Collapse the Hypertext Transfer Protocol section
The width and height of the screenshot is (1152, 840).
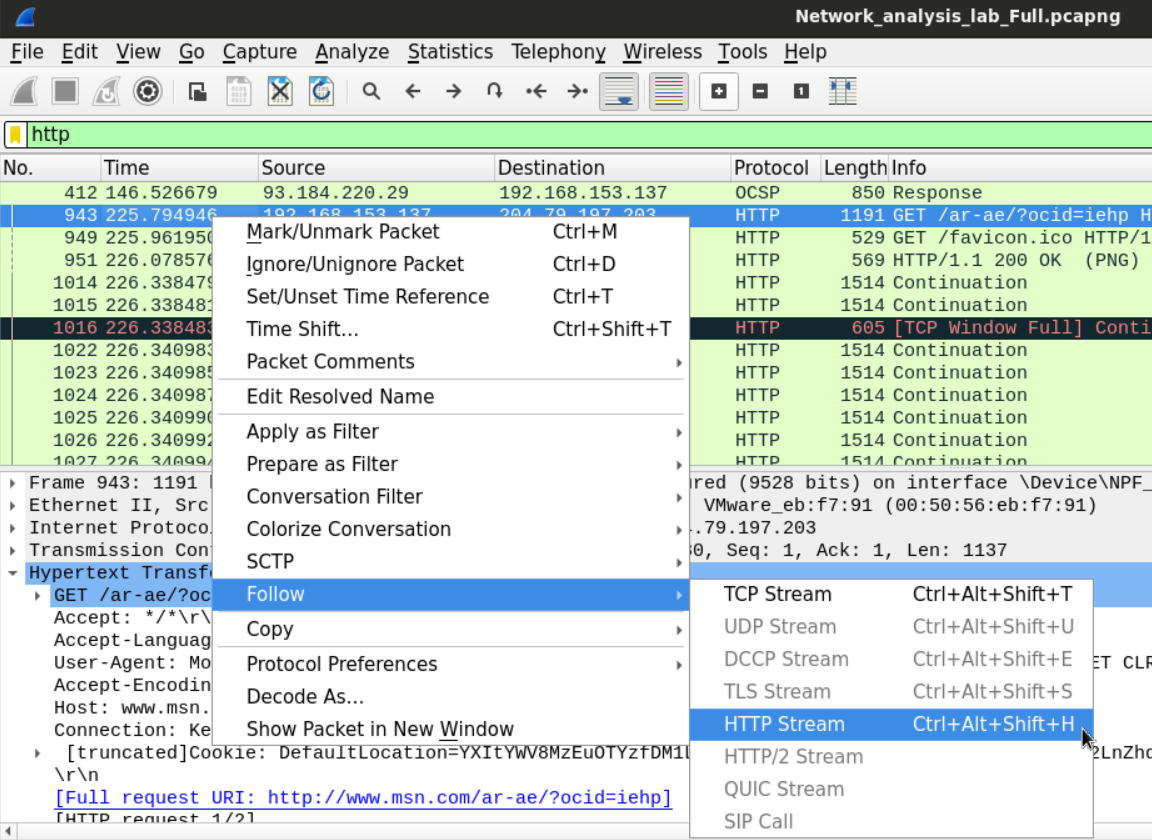pos(12,573)
